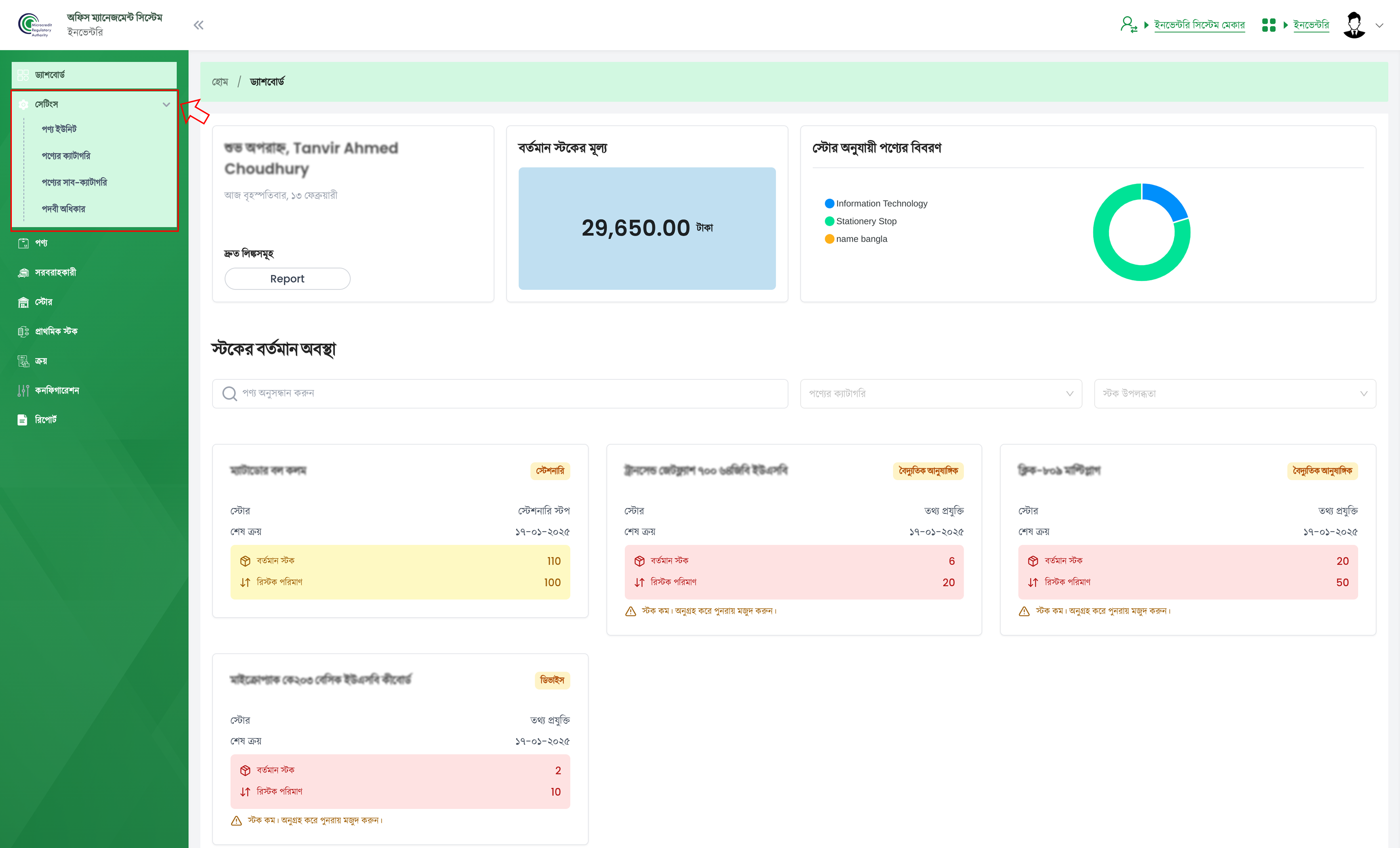The width and height of the screenshot is (1400, 848).
Task: Click the stock box icon showing 2
Action: point(245,771)
